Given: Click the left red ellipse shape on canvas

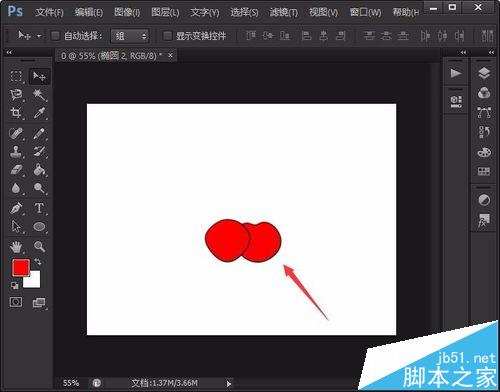Looking at the screenshot, I should coord(227,240).
